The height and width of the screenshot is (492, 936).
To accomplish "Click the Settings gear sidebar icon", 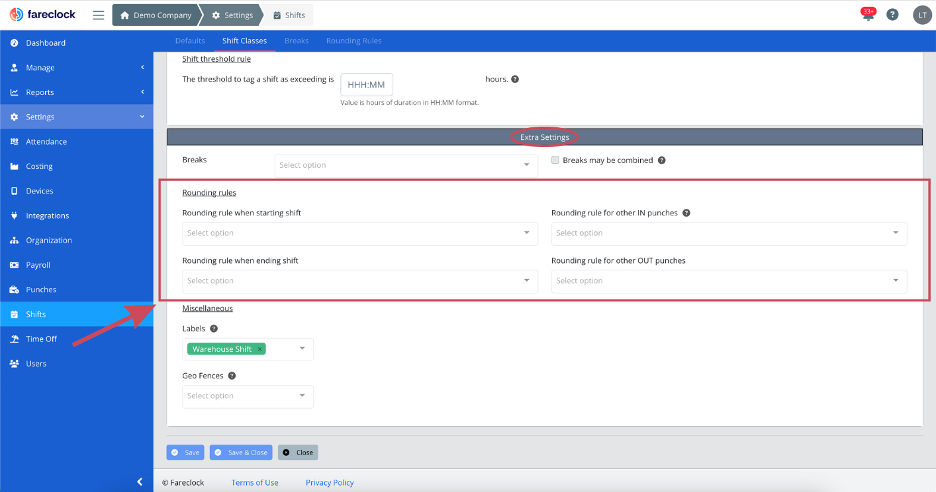I will click(14, 117).
